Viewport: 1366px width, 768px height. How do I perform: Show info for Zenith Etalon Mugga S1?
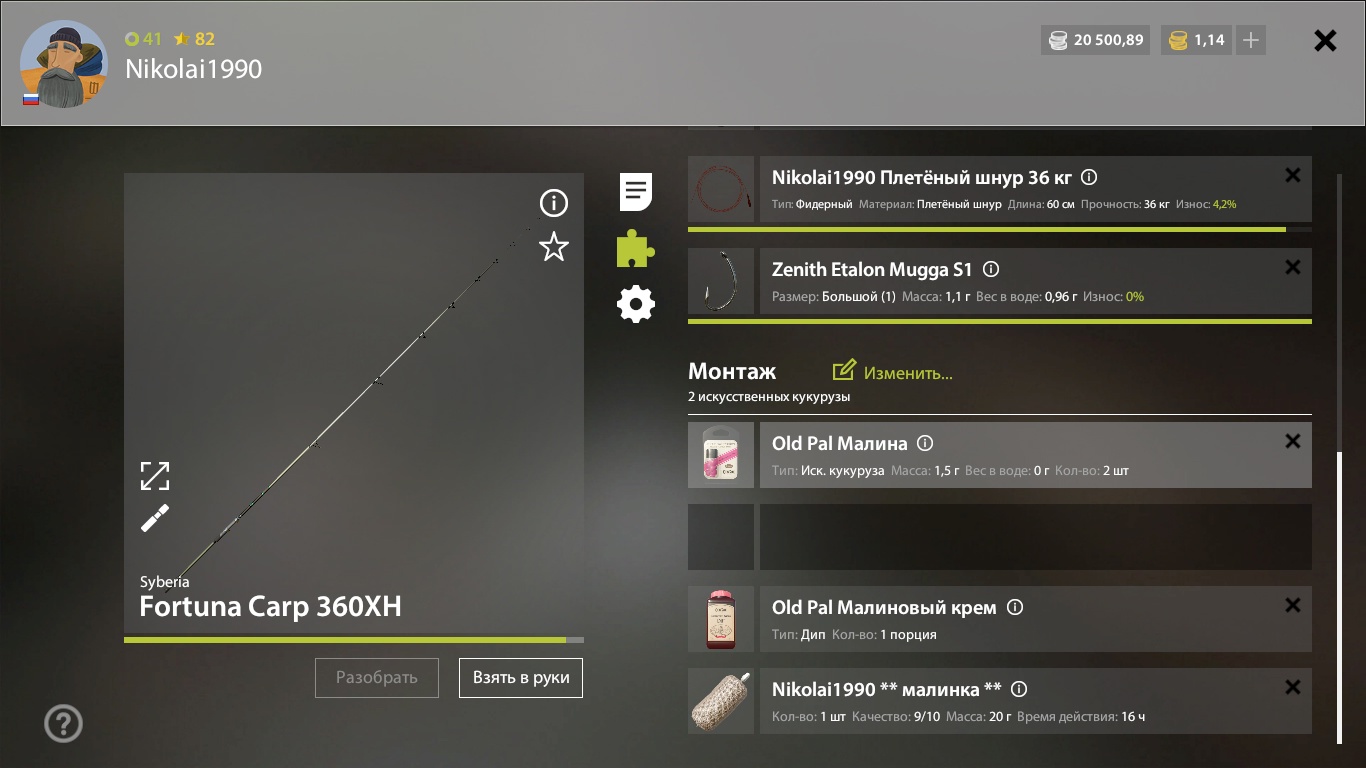coord(991,270)
